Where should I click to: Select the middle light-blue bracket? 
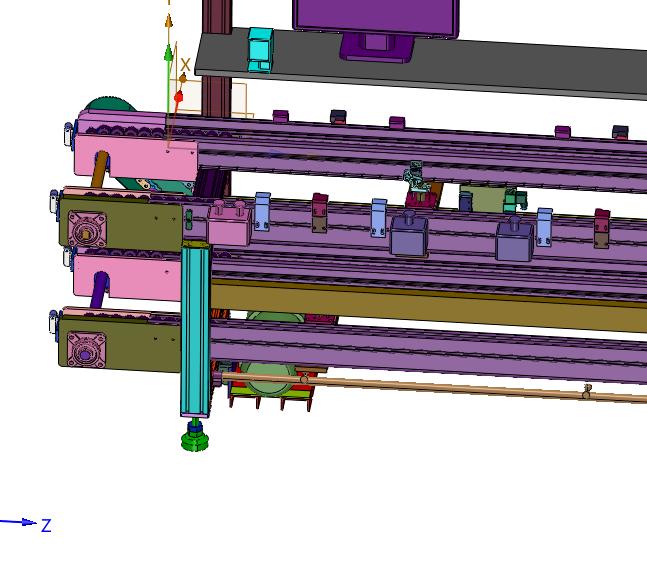coord(379,218)
